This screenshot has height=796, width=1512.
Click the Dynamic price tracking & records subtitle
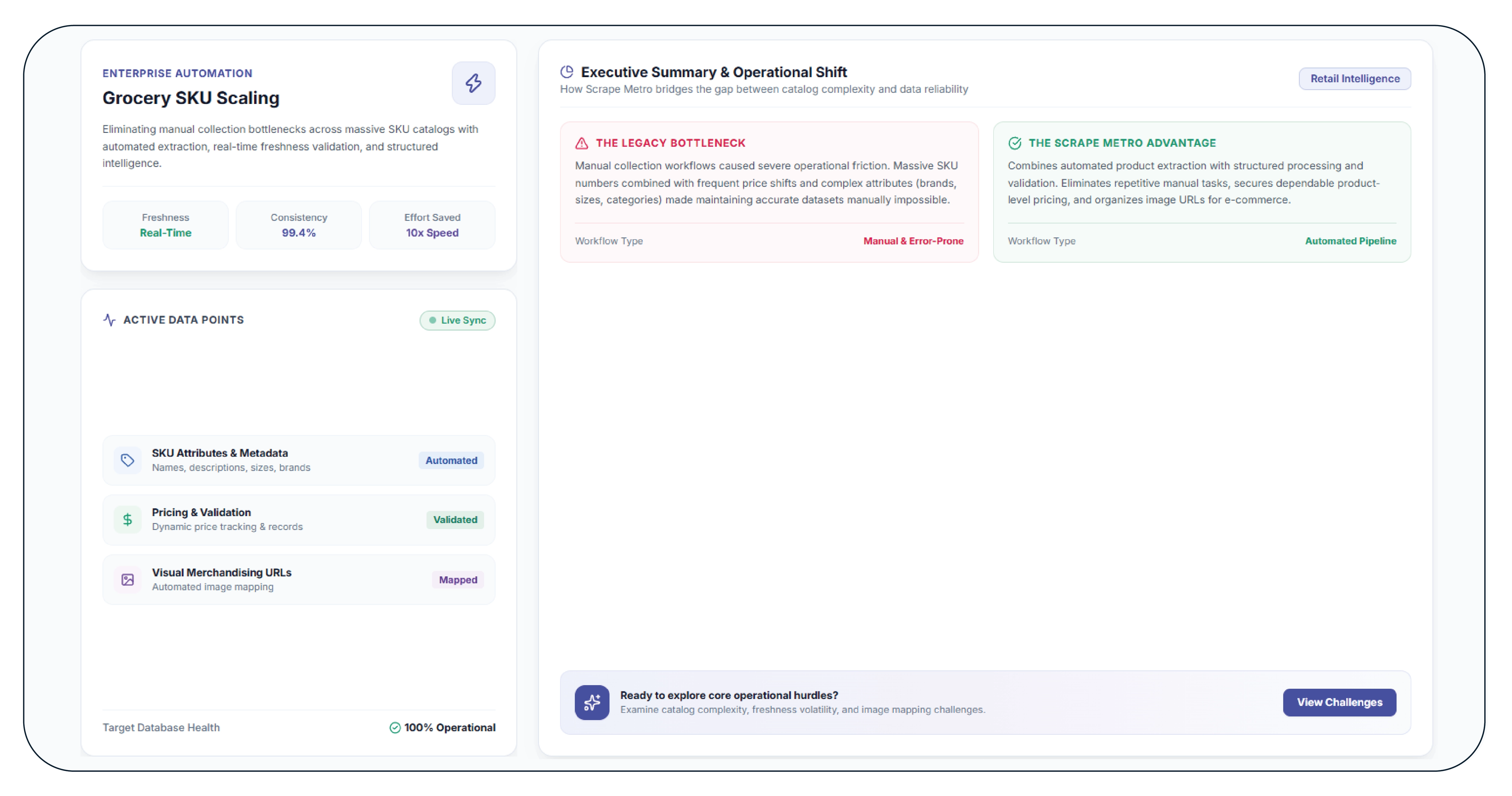(x=227, y=527)
